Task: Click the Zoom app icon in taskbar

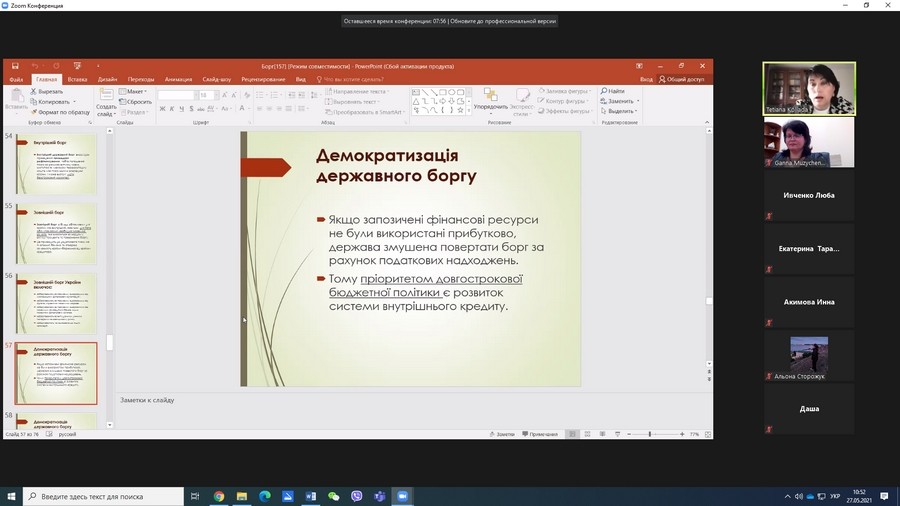Action: coord(402,496)
